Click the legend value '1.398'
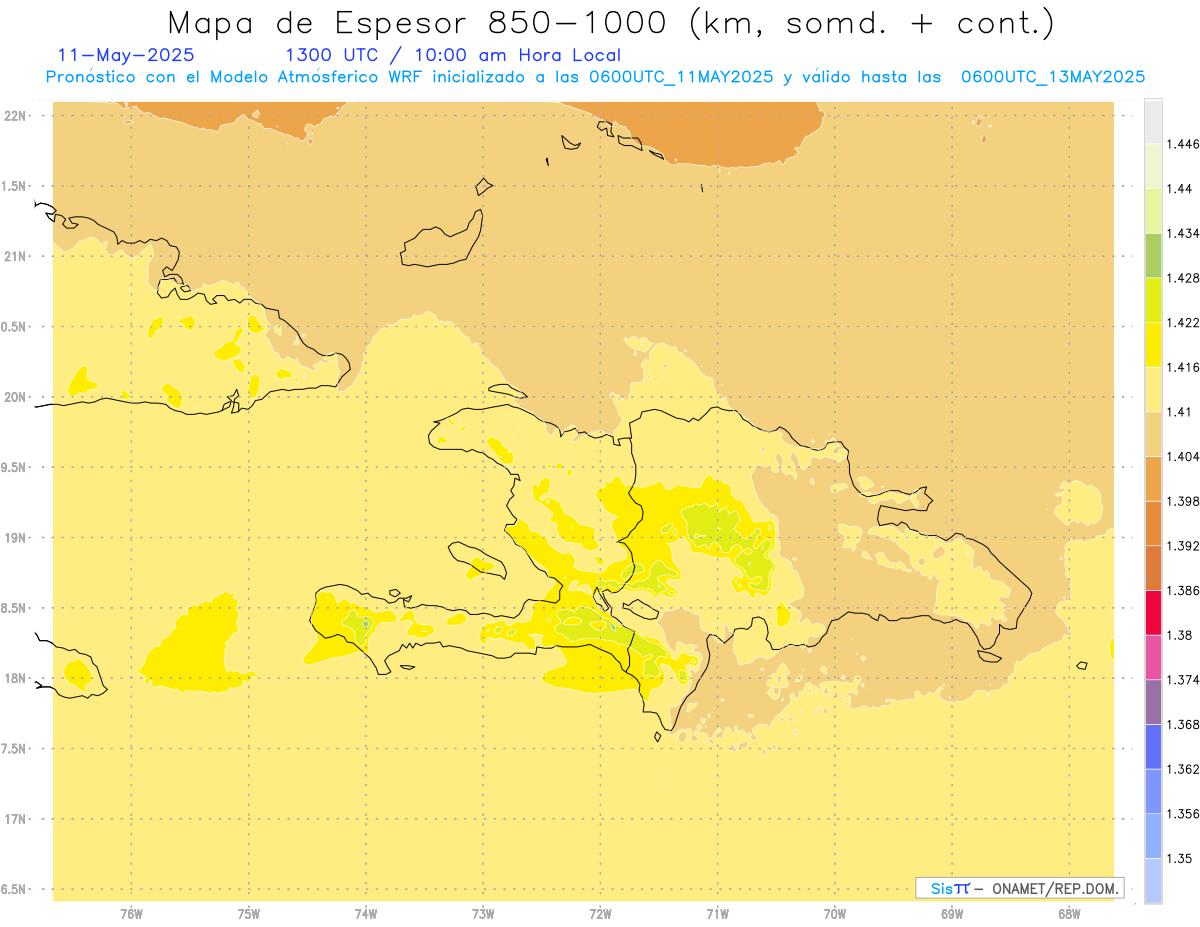 point(1184,501)
